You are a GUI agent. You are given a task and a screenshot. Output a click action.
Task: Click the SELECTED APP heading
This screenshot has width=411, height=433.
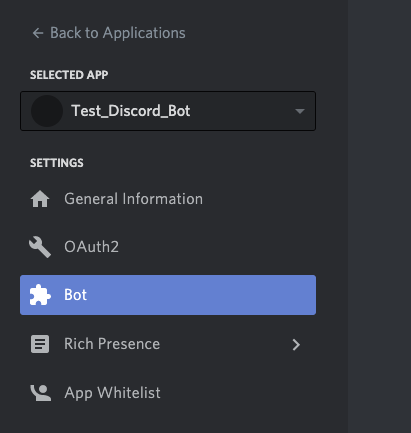tap(69, 75)
